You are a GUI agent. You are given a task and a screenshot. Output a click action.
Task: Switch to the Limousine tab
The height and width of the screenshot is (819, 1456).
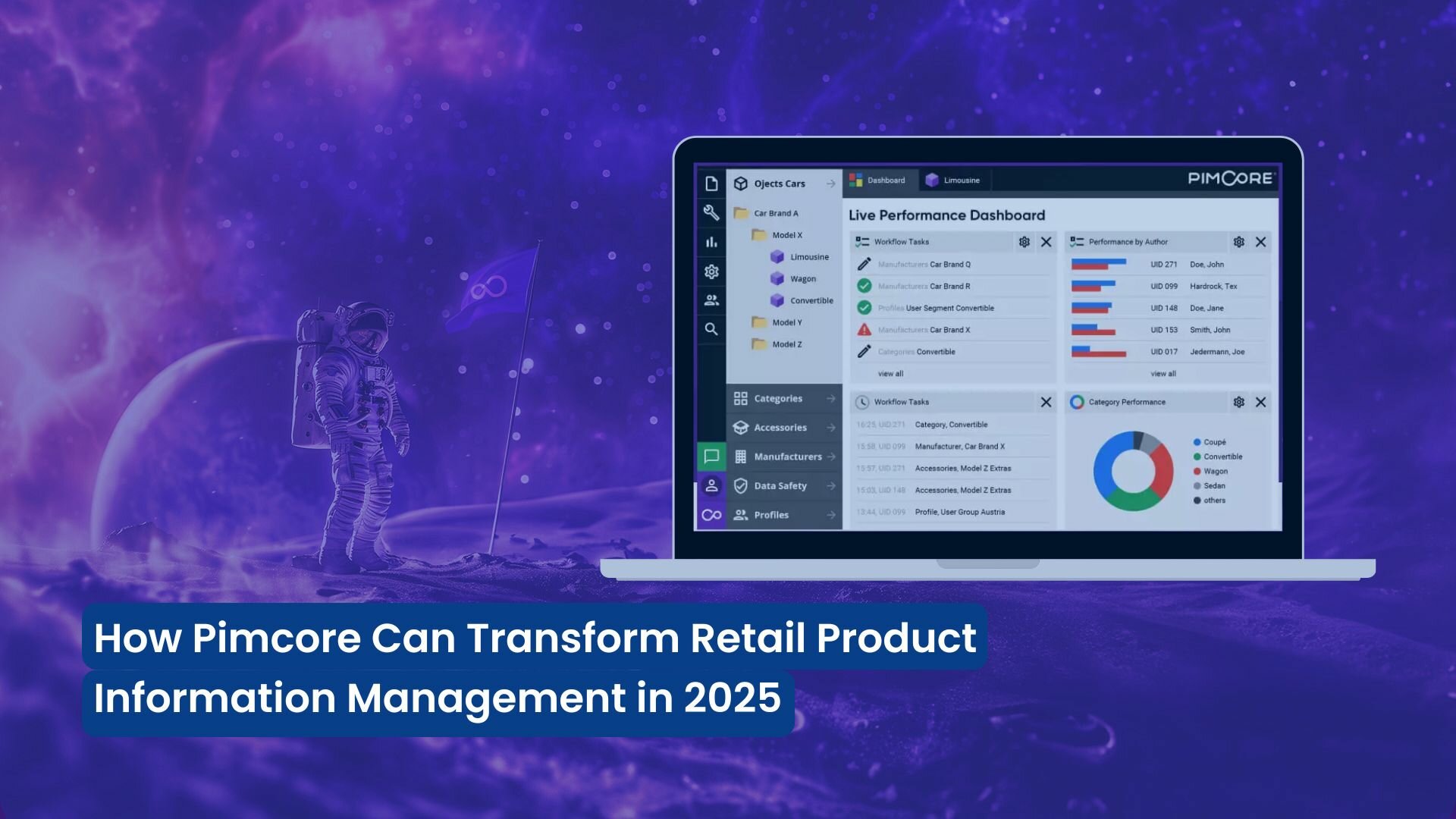coord(955,180)
